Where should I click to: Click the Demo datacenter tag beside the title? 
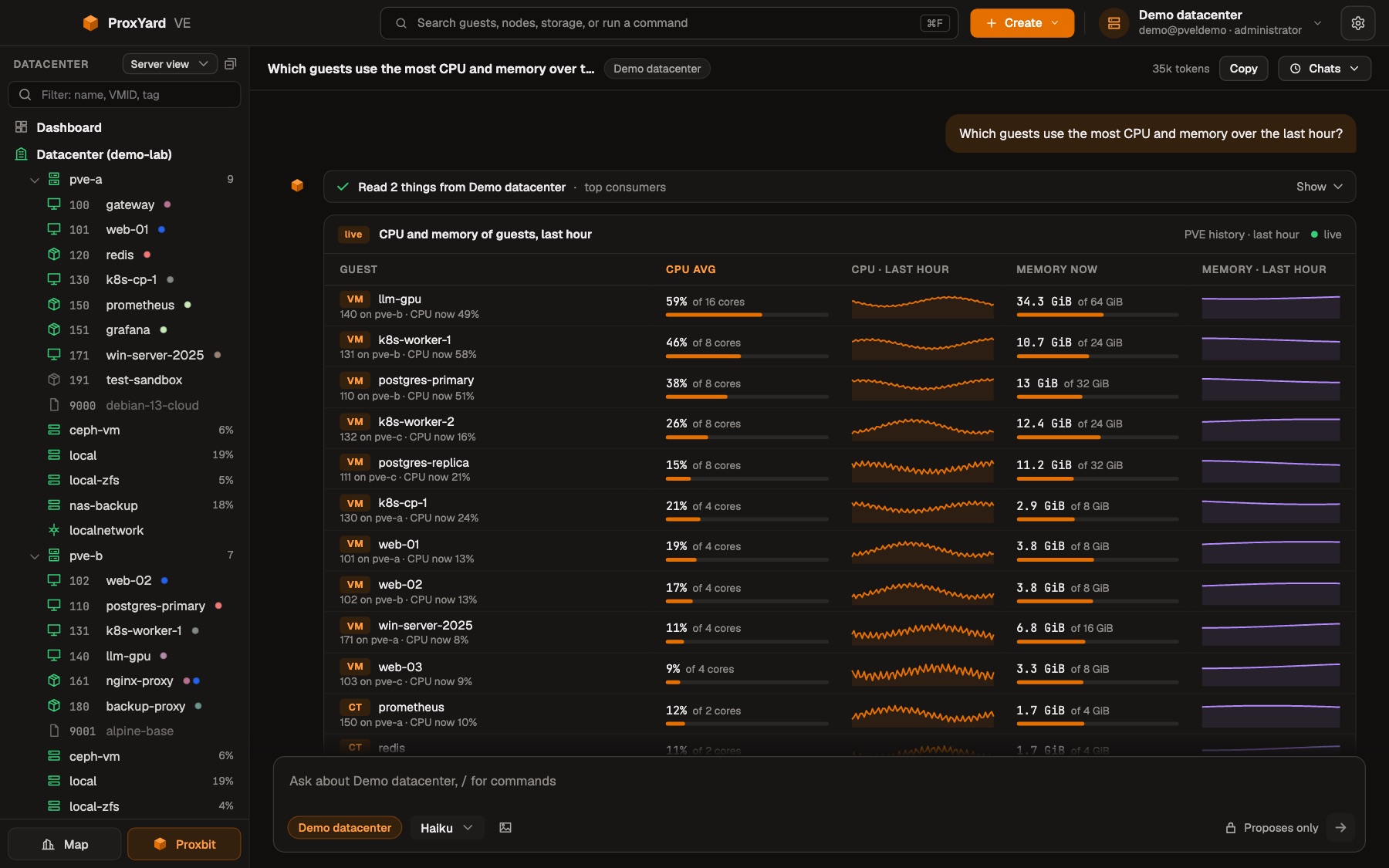[x=657, y=69]
